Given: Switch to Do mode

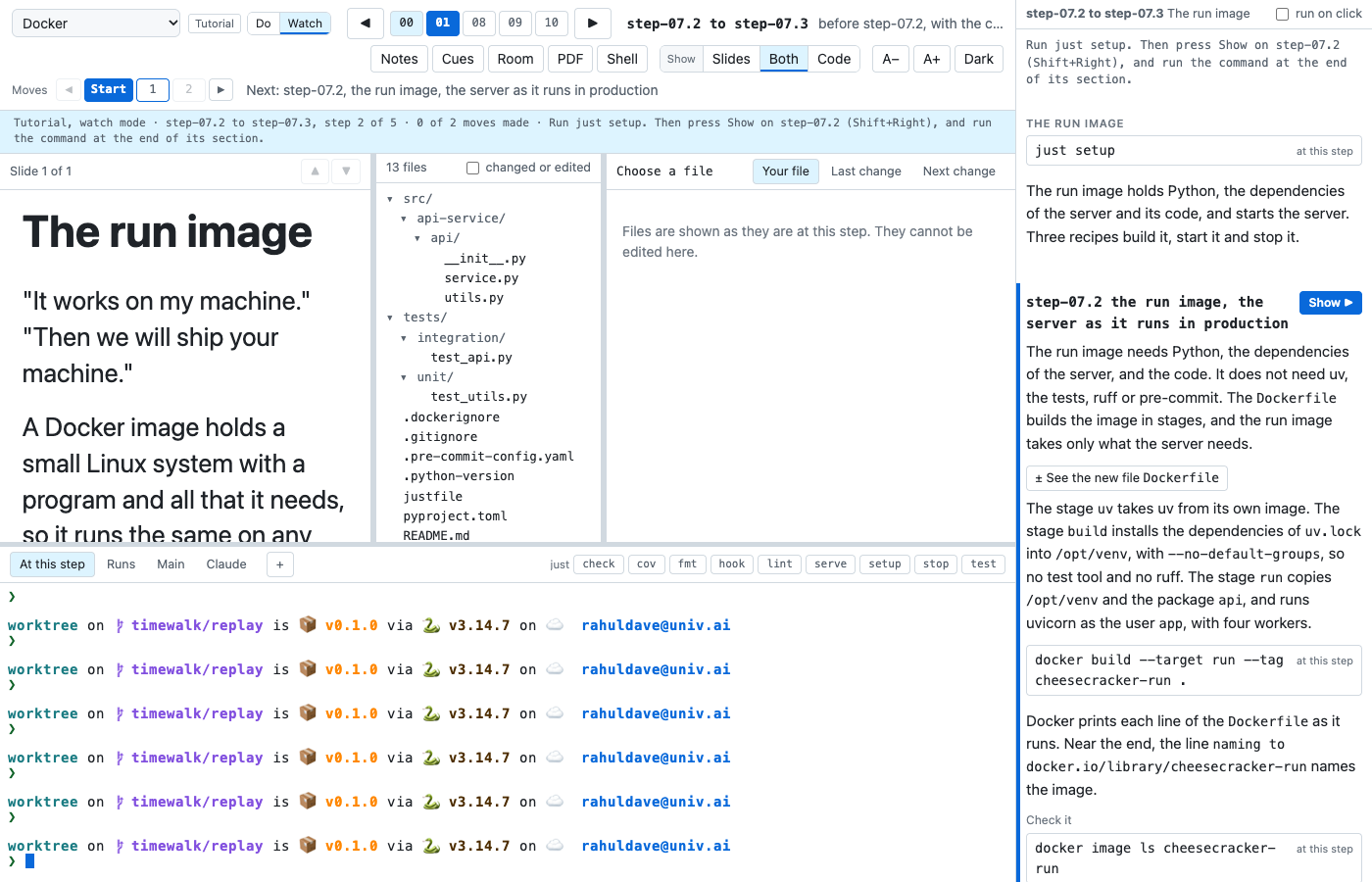Looking at the screenshot, I should [x=264, y=24].
